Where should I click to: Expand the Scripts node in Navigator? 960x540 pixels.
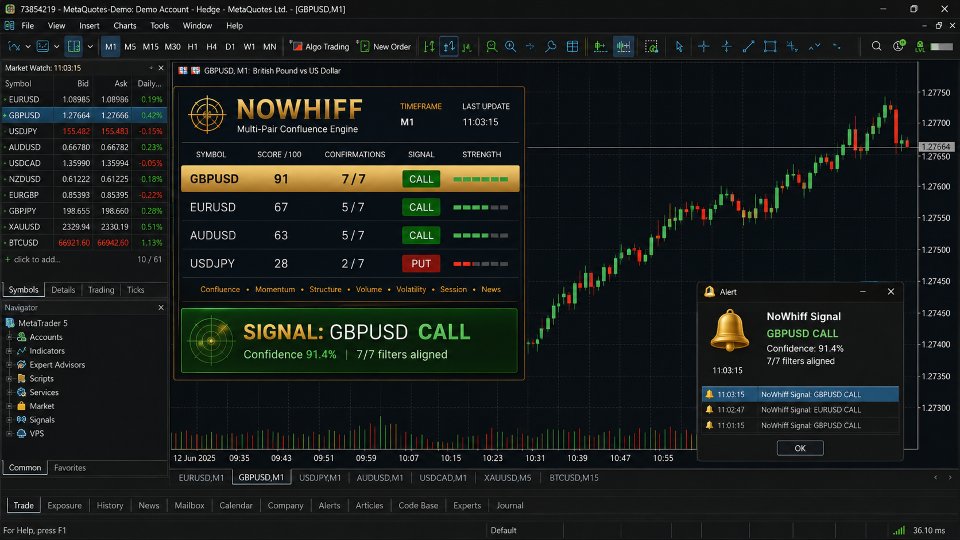[9, 378]
